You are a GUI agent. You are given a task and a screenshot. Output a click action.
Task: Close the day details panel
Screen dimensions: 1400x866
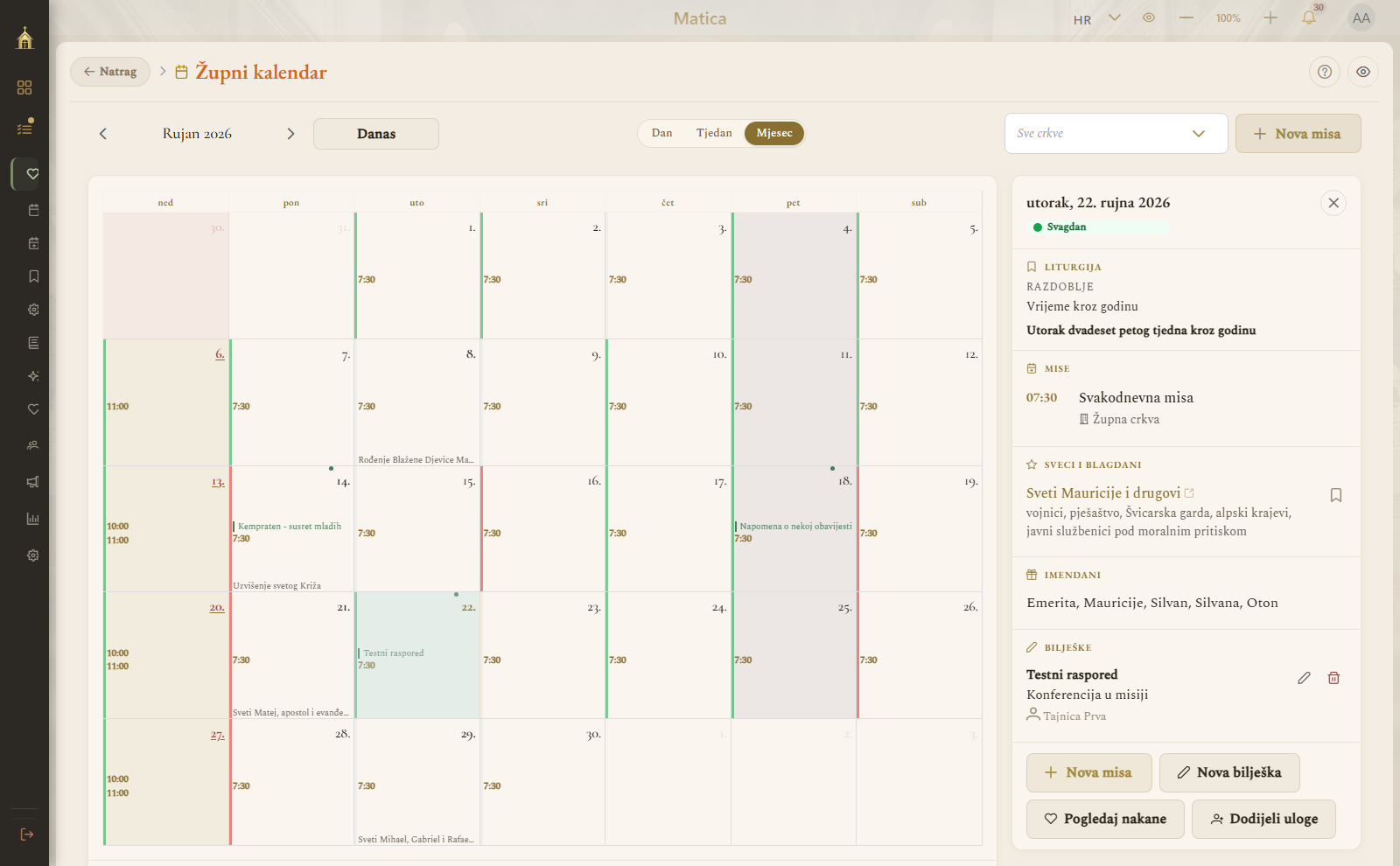pos(1333,203)
